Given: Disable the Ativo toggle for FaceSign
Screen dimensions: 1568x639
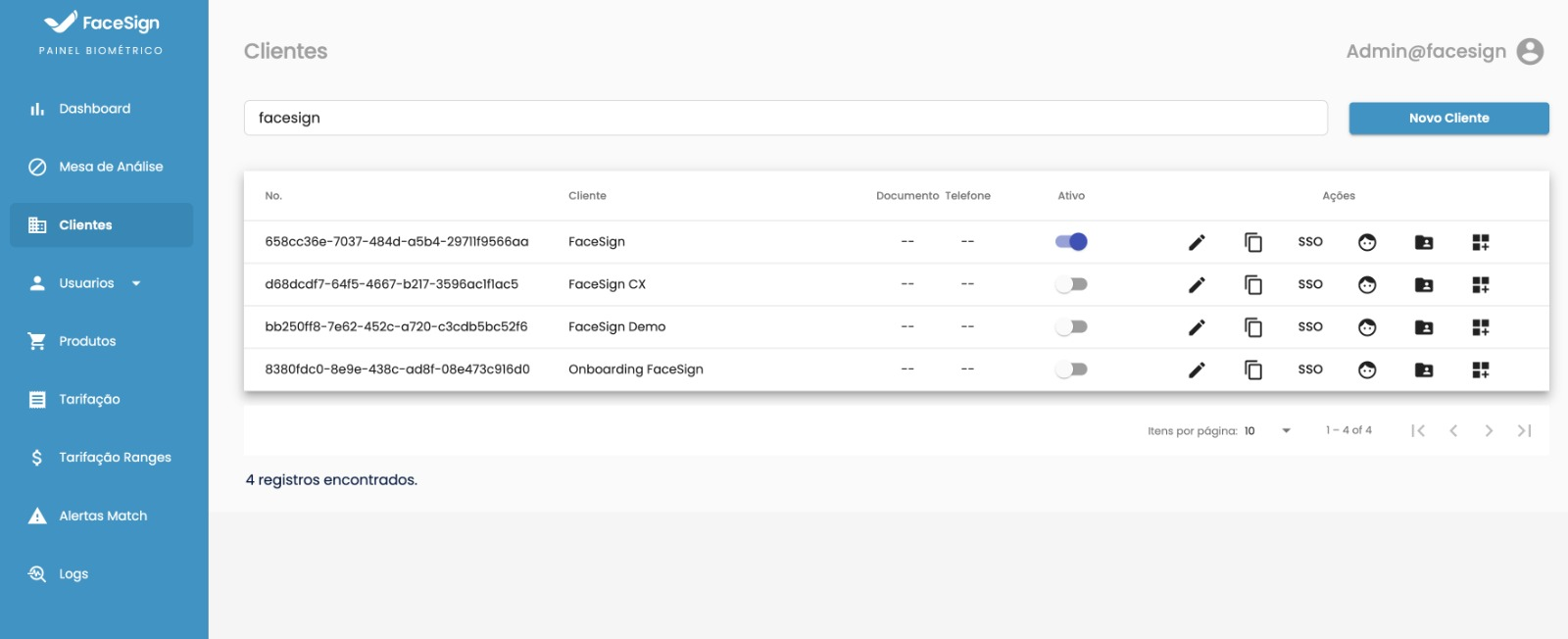Looking at the screenshot, I should (x=1071, y=242).
